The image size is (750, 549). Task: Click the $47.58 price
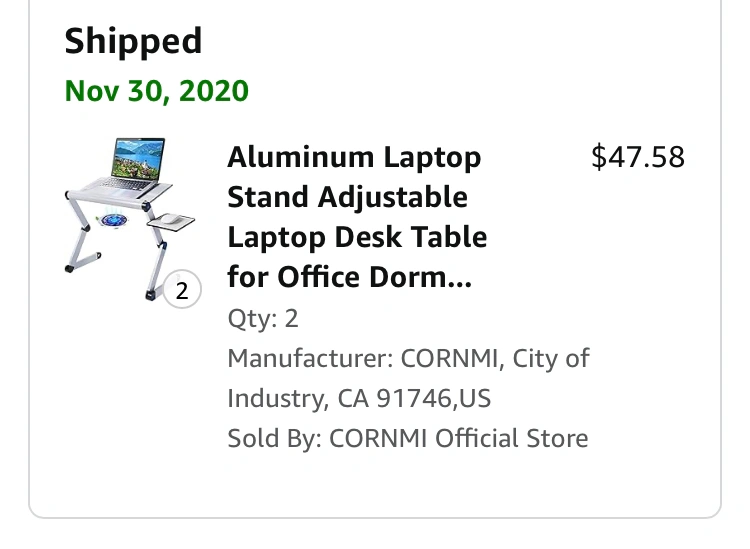pos(638,157)
